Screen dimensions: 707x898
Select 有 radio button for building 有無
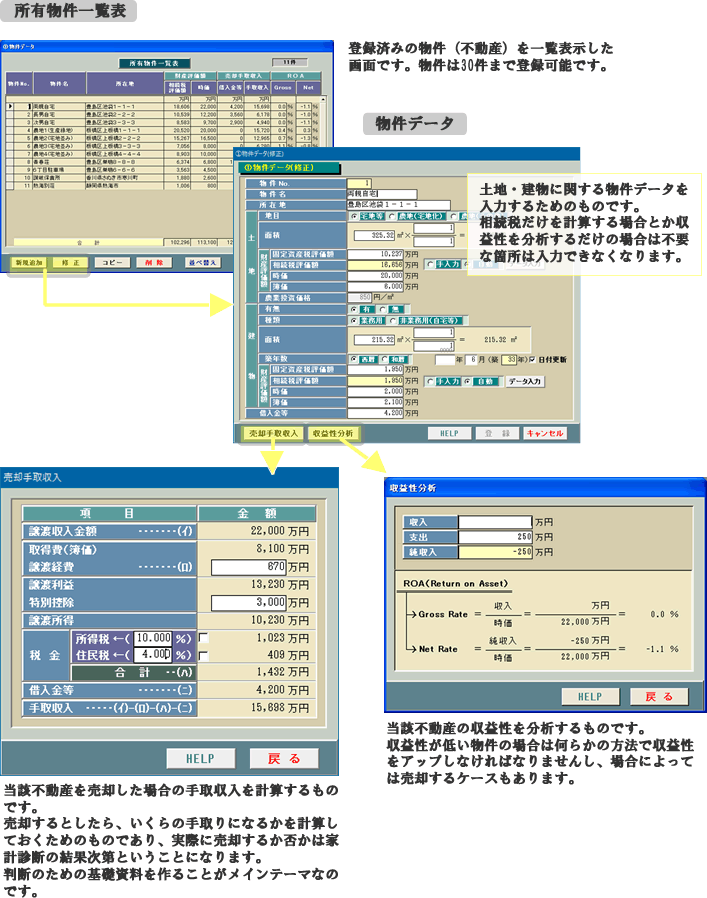point(354,309)
